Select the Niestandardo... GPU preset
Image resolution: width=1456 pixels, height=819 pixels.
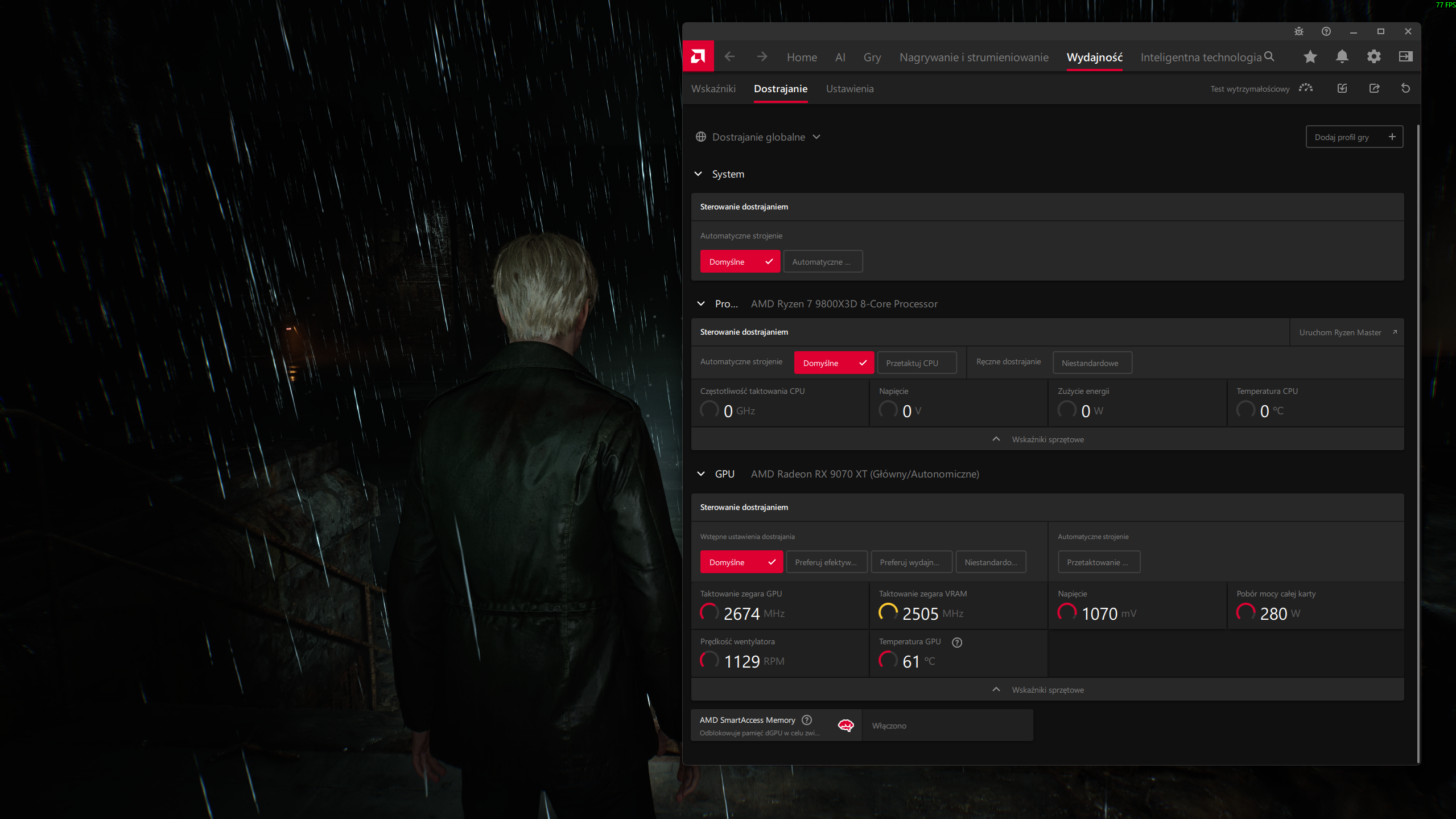pyautogui.click(x=991, y=562)
